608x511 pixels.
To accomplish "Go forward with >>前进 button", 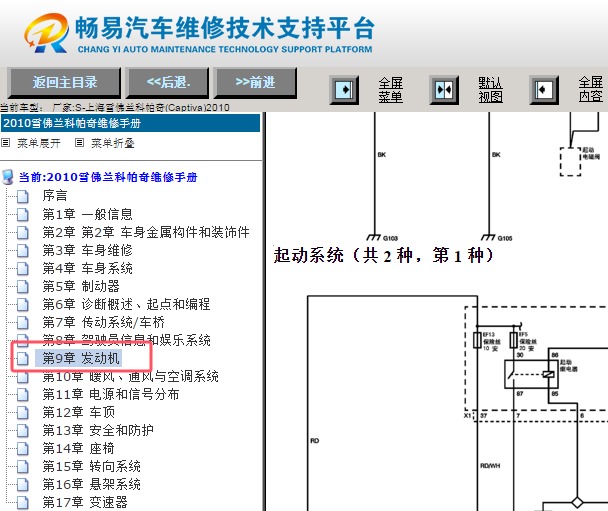I will (x=255, y=83).
